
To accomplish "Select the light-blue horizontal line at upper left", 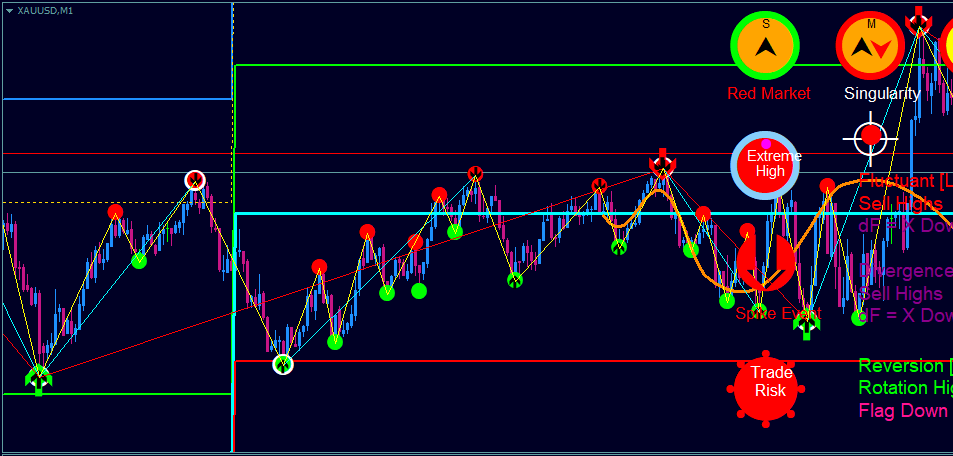I will pos(117,98).
